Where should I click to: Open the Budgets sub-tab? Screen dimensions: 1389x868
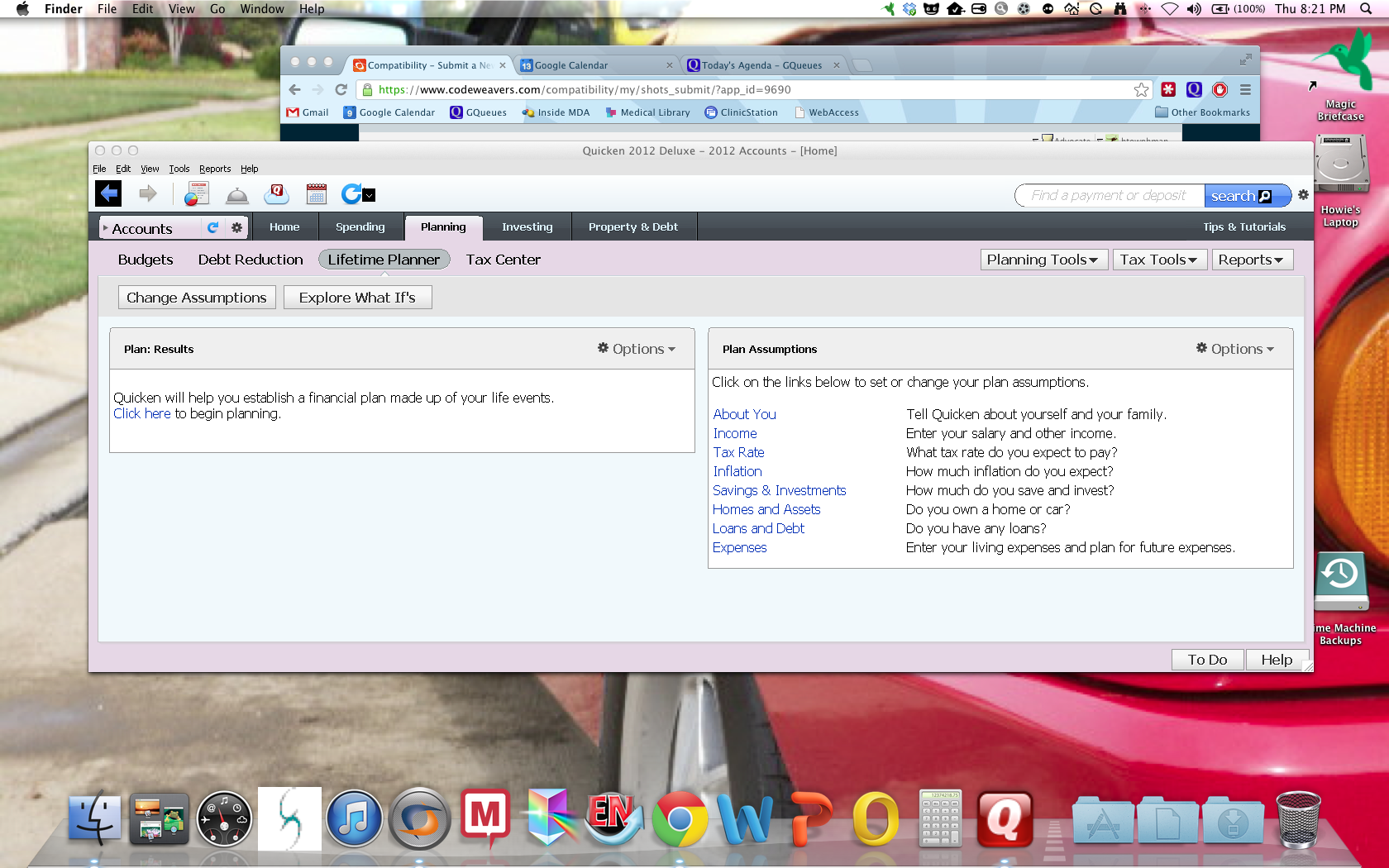146,260
